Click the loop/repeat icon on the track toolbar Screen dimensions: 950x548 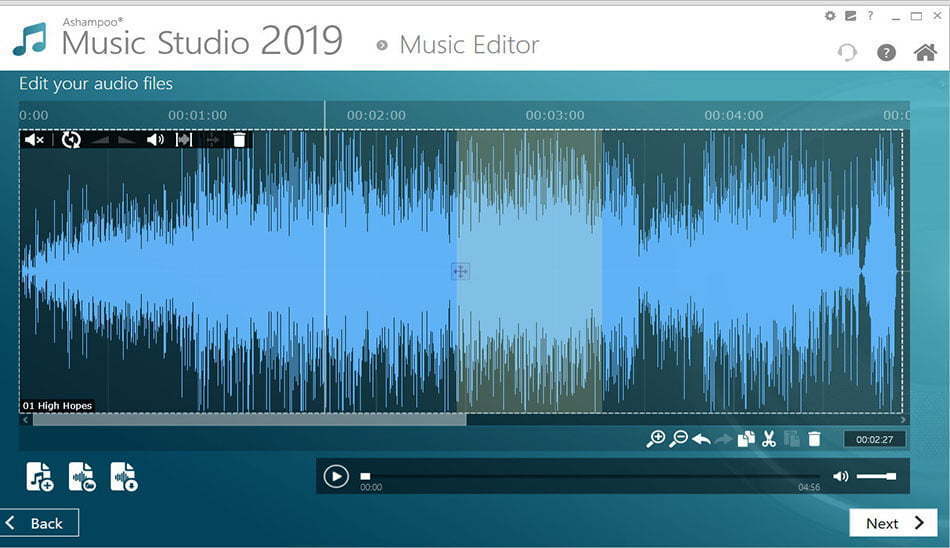coord(71,140)
